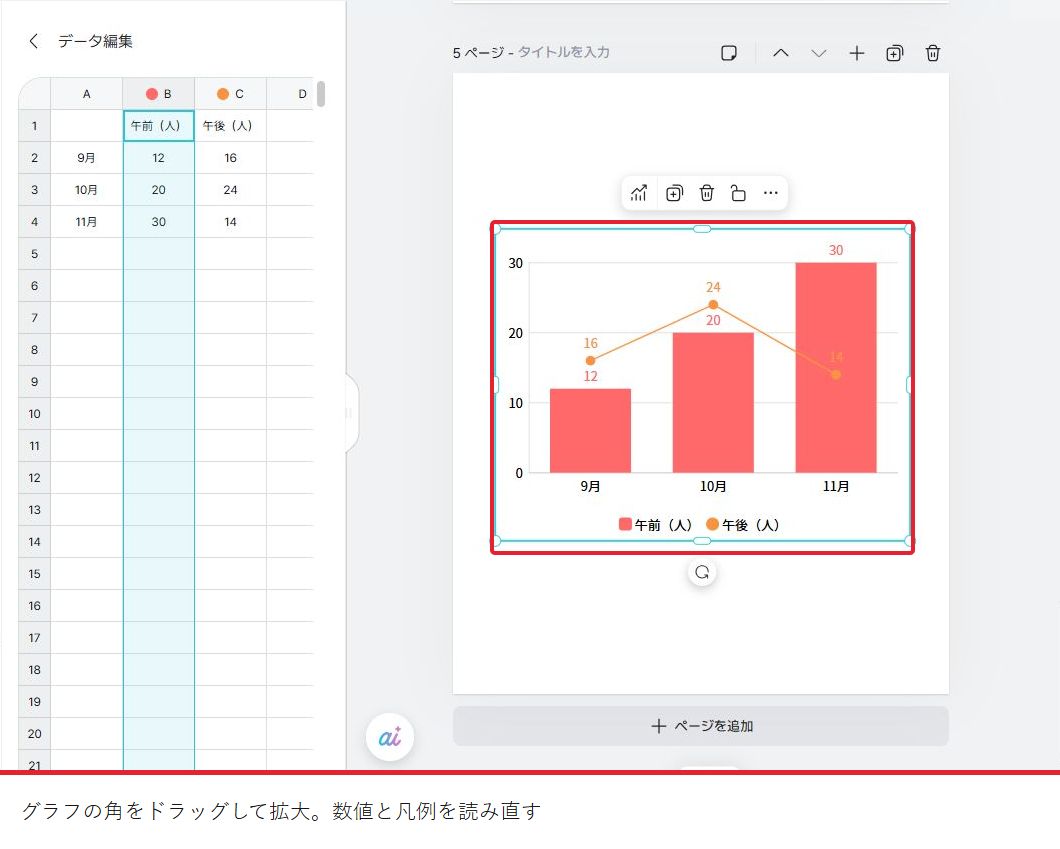Click the orange point labeled 16
The width and height of the screenshot is (1060, 849).
click(x=590, y=361)
